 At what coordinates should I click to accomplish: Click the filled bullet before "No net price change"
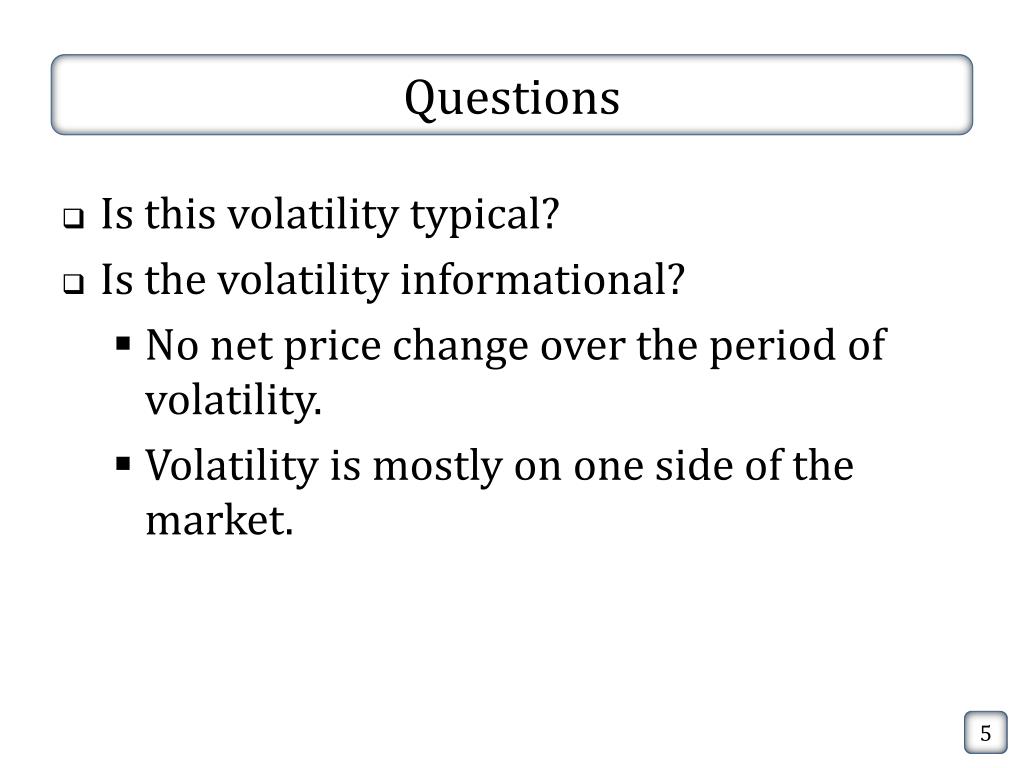124,346
